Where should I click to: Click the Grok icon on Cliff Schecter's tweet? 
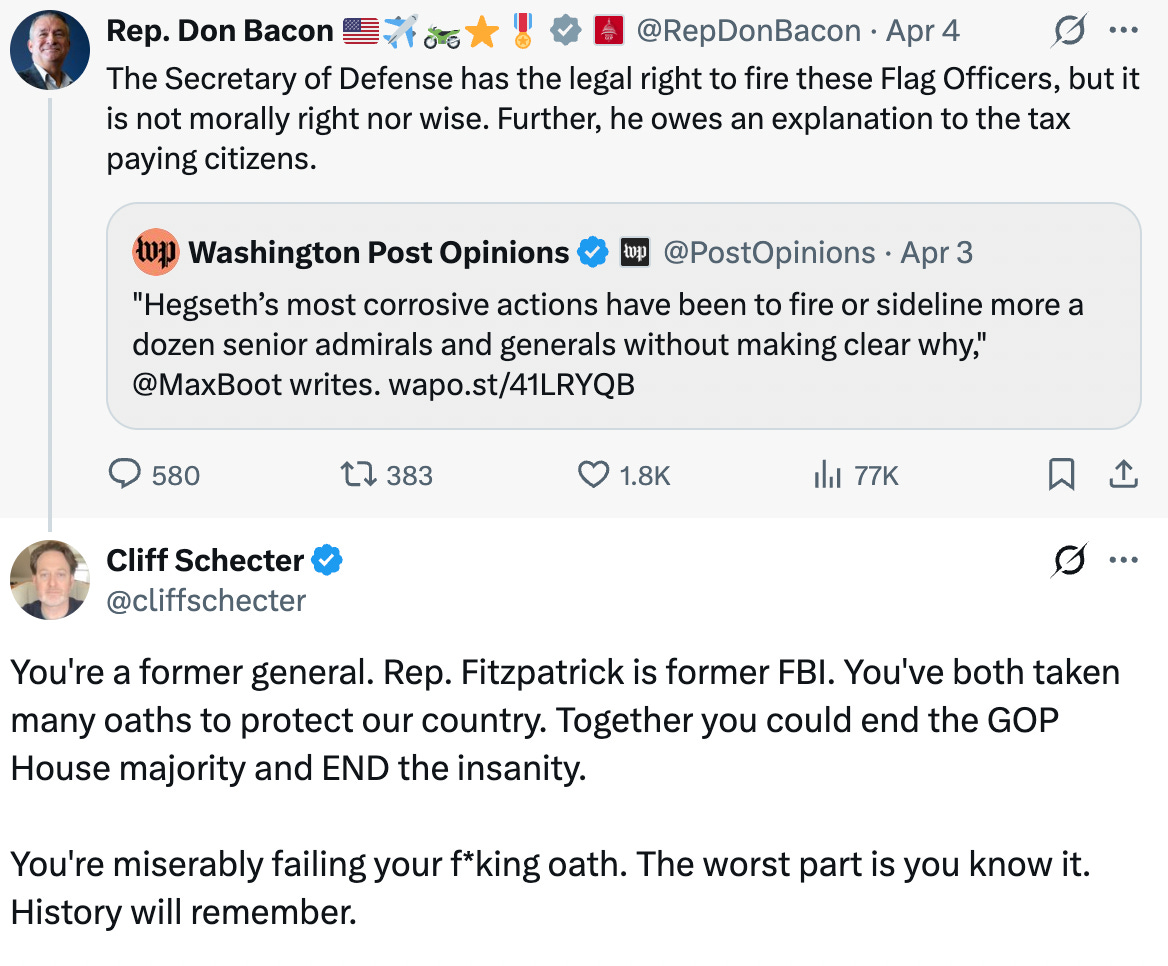1067,563
